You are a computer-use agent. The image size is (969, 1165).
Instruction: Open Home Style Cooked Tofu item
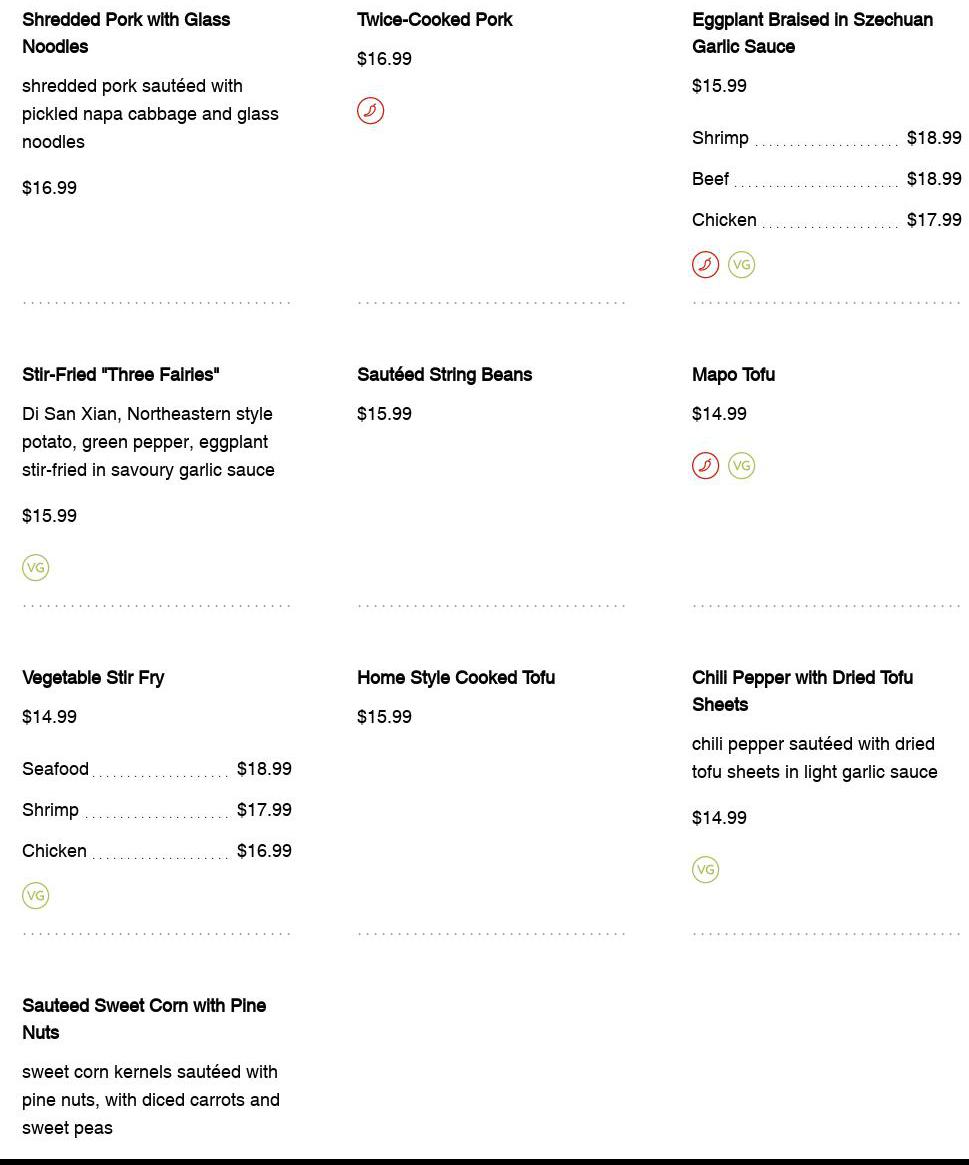point(455,678)
